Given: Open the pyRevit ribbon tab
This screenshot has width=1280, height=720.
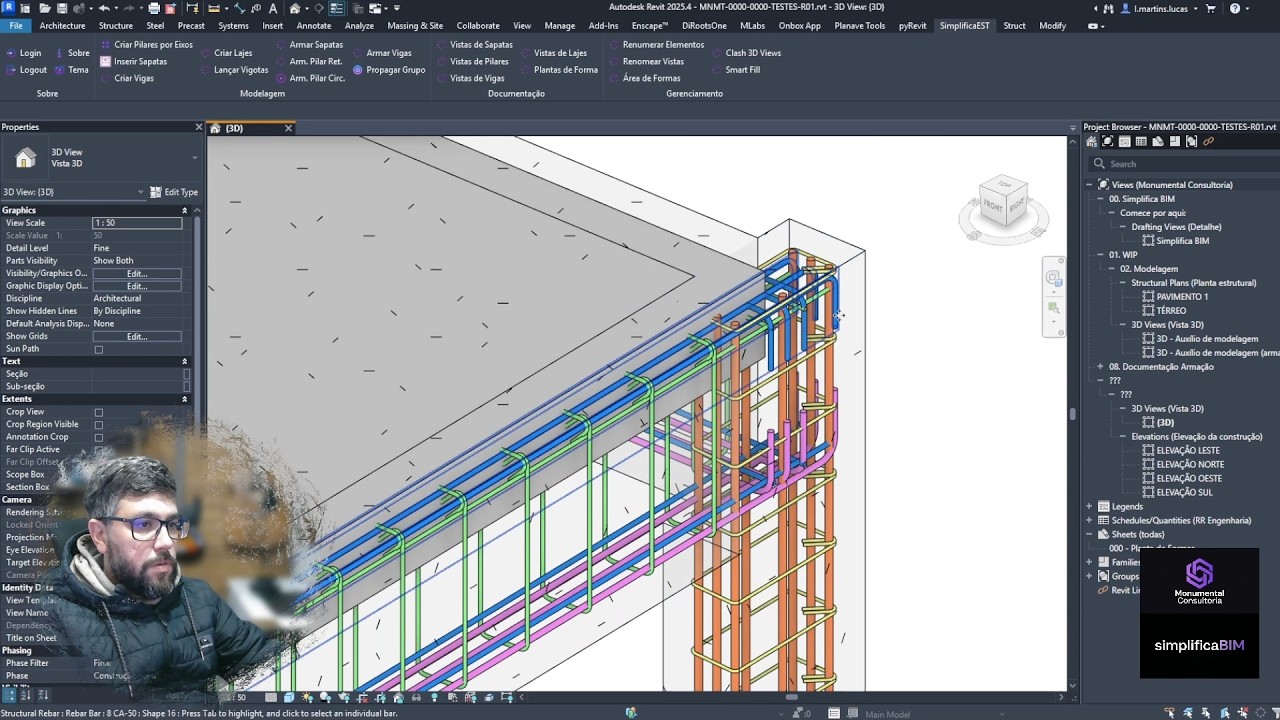Looking at the screenshot, I should tap(912, 26).
